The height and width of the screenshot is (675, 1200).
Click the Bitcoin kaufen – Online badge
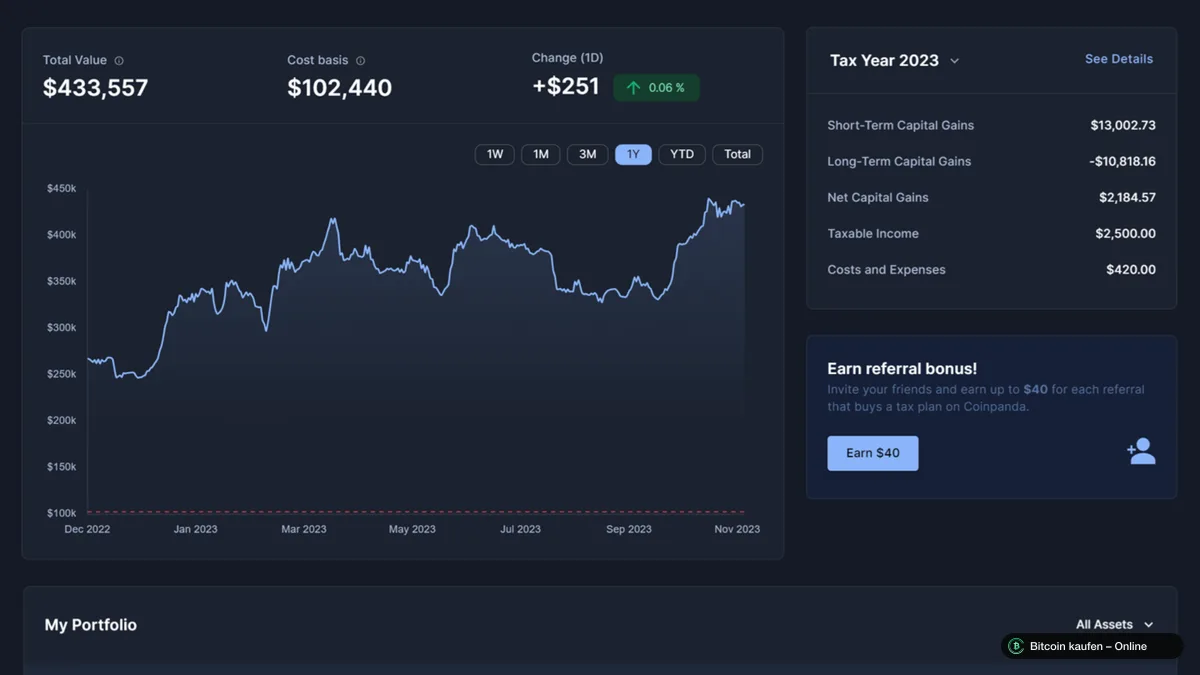[1092, 646]
